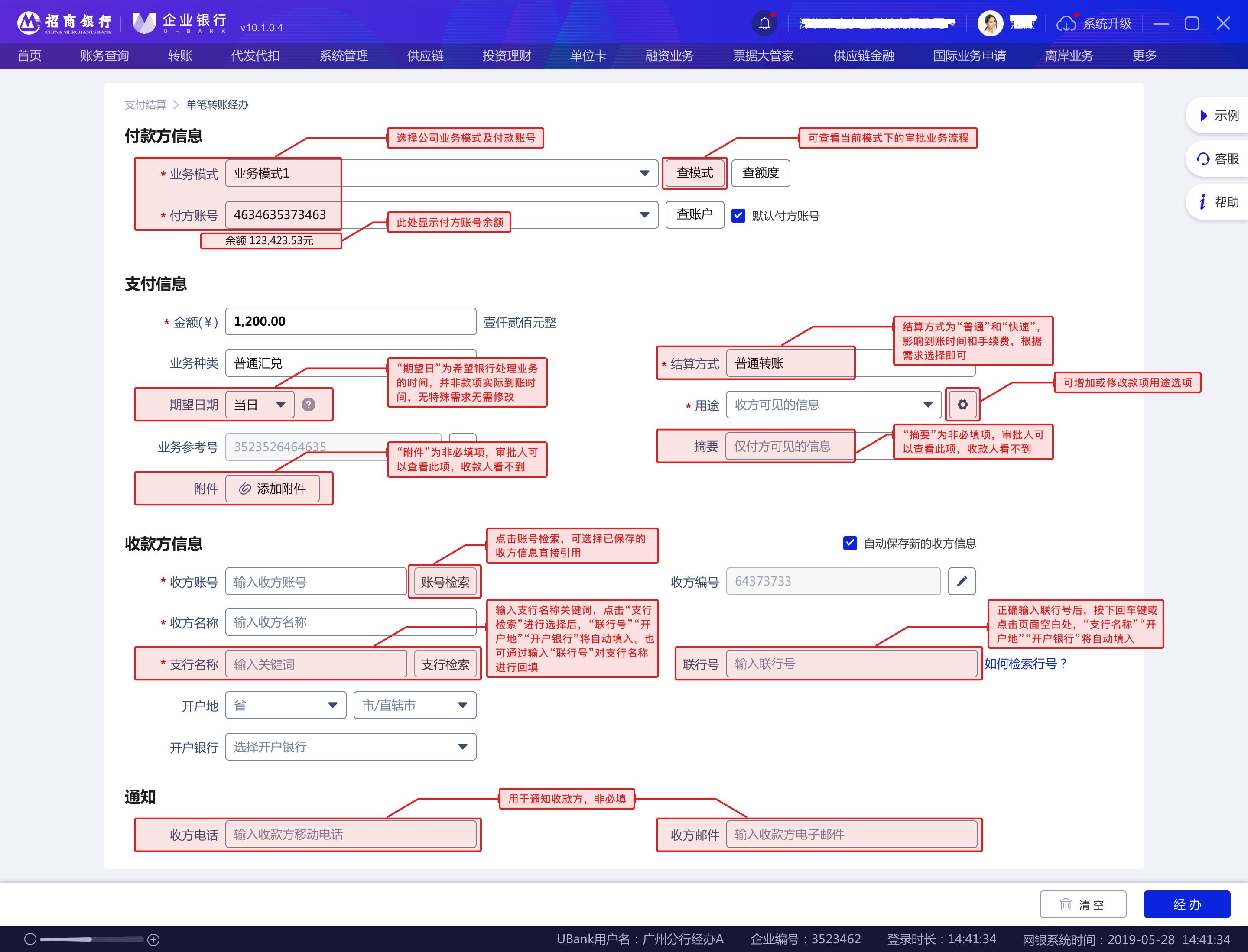The height and width of the screenshot is (952, 1248).
Task: Click the zoom-out minus icon in status bar
Action: click(31, 939)
